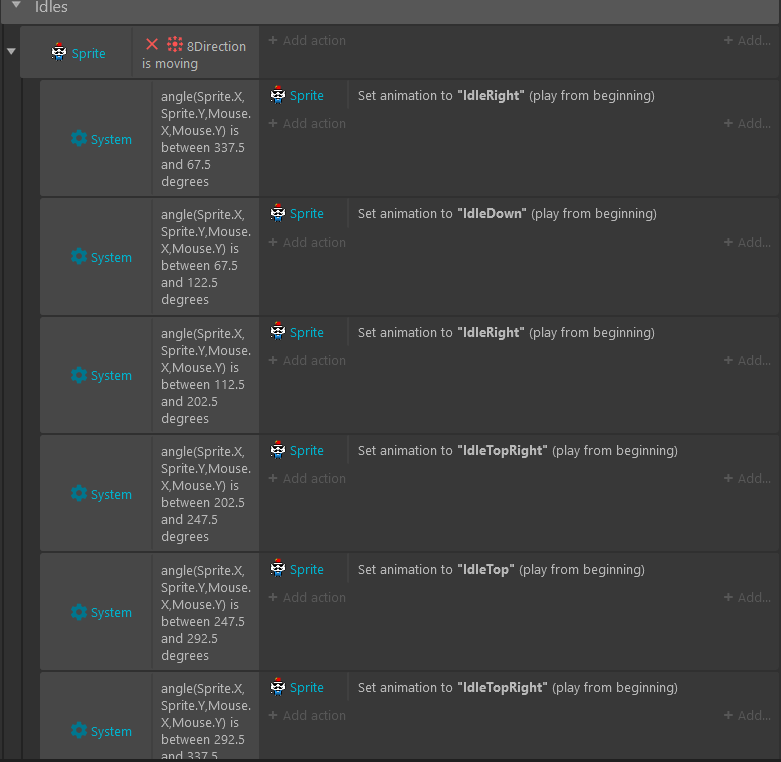Click Add... button on 292.5 event row
Image resolution: width=781 pixels, height=762 pixels.
point(747,715)
